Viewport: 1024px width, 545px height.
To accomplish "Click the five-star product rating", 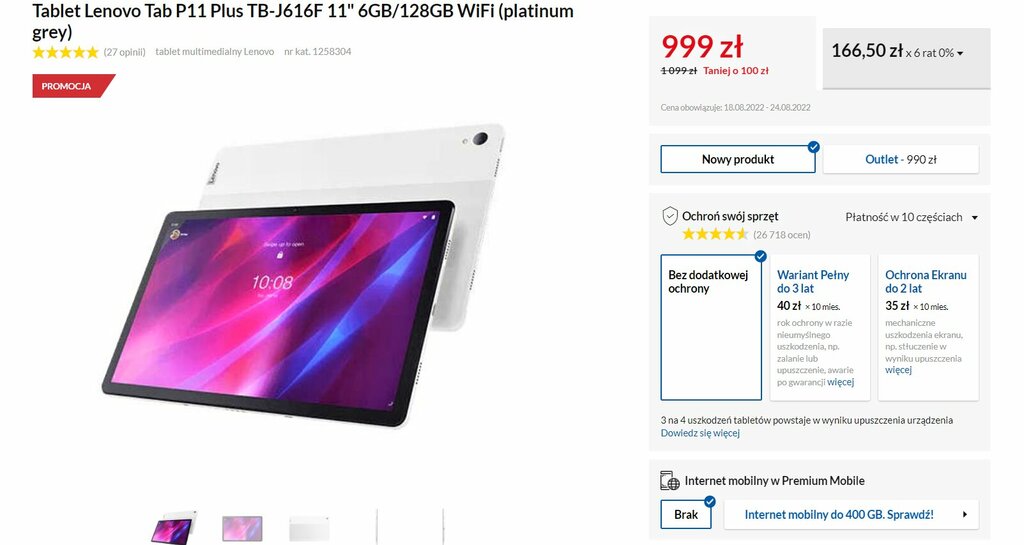I will click(x=65, y=52).
